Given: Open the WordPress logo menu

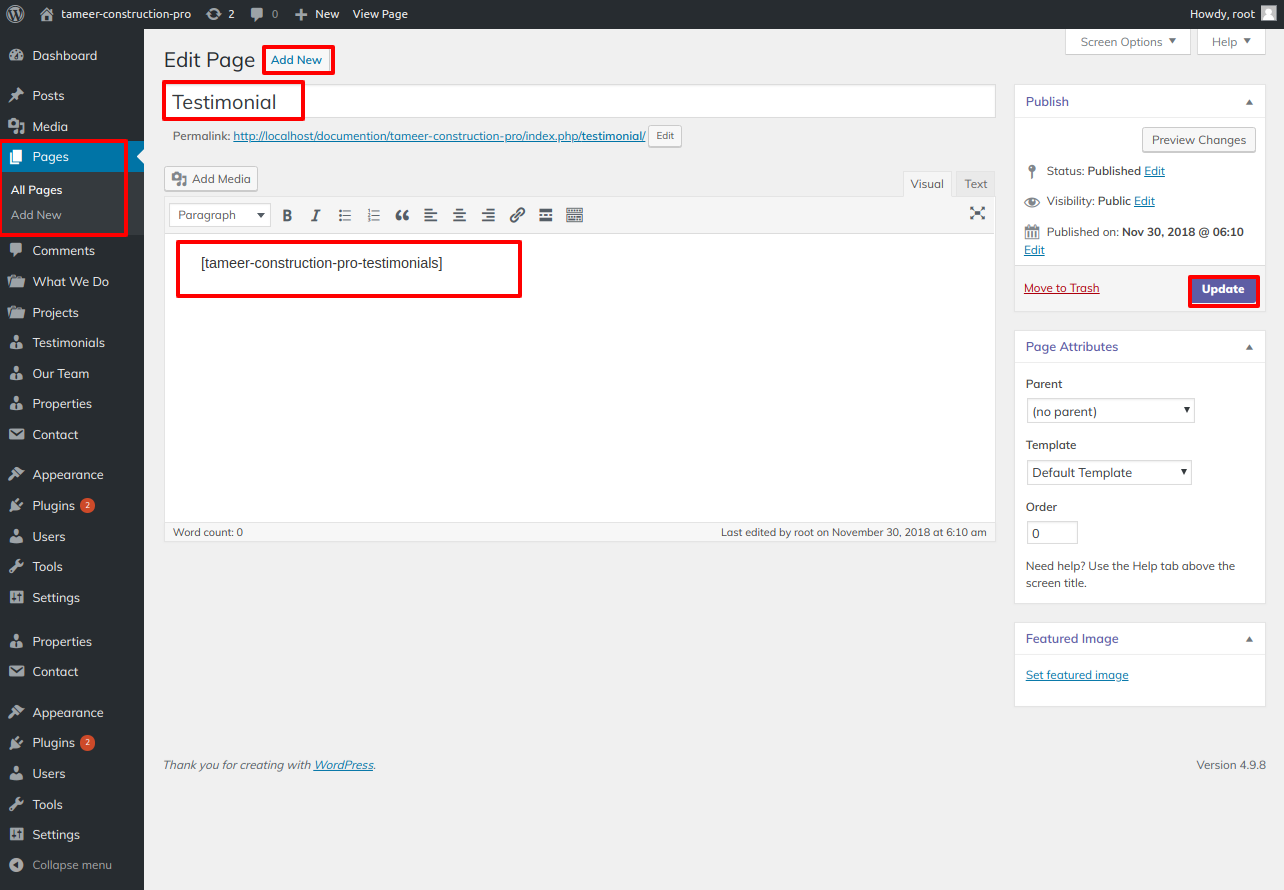Looking at the screenshot, I should point(15,14).
